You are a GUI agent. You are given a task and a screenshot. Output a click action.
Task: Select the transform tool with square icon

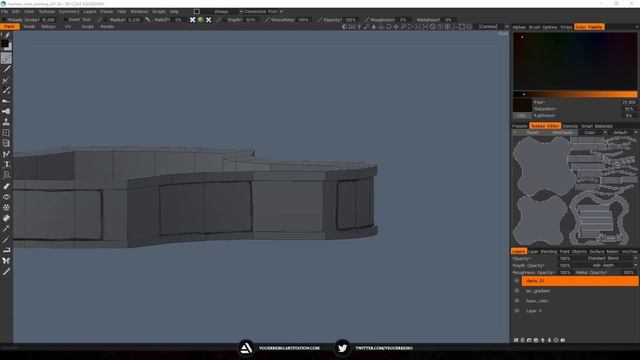pos(6,133)
